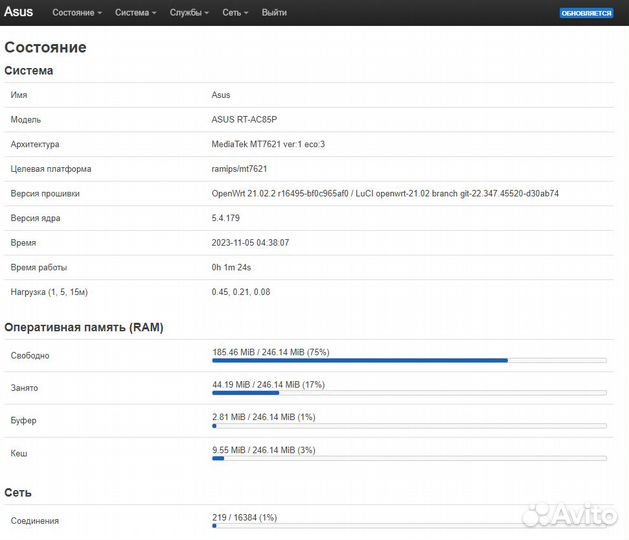Expand the Сеть dropdown in top bar
Screen dimensions: 629x540
pyautogui.click(x=235, y=12)
